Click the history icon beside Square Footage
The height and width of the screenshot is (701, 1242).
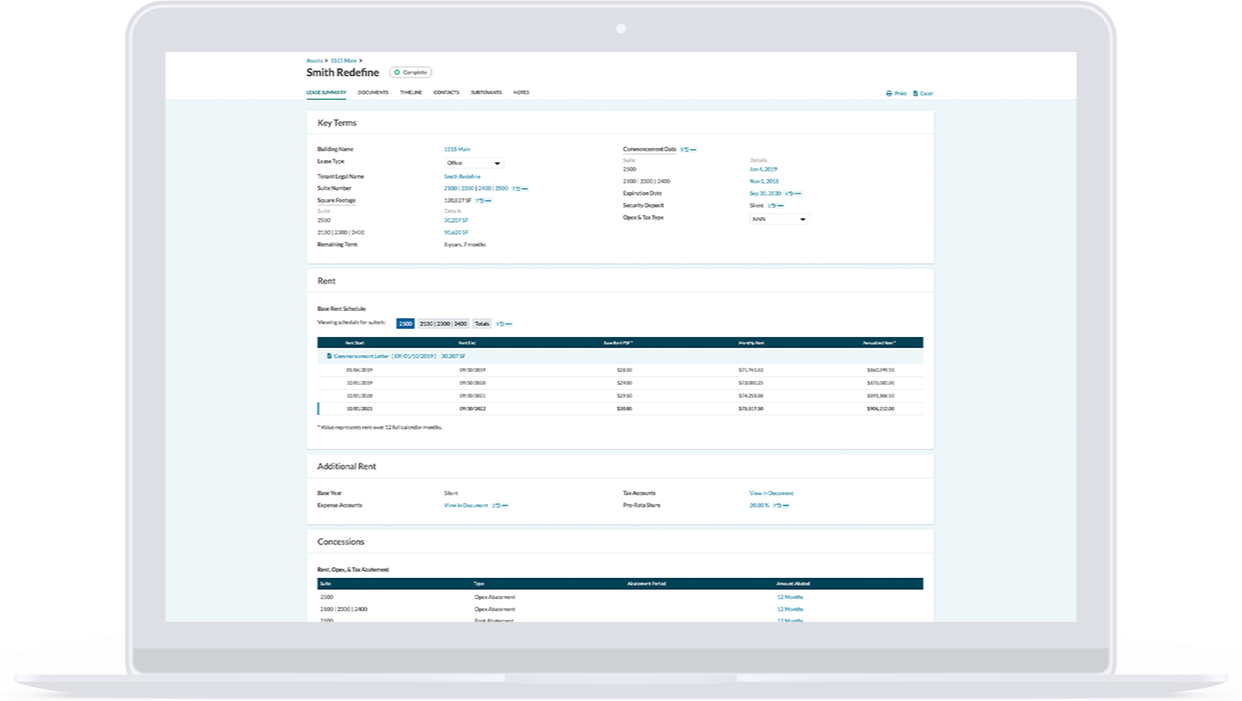(481, 198)
